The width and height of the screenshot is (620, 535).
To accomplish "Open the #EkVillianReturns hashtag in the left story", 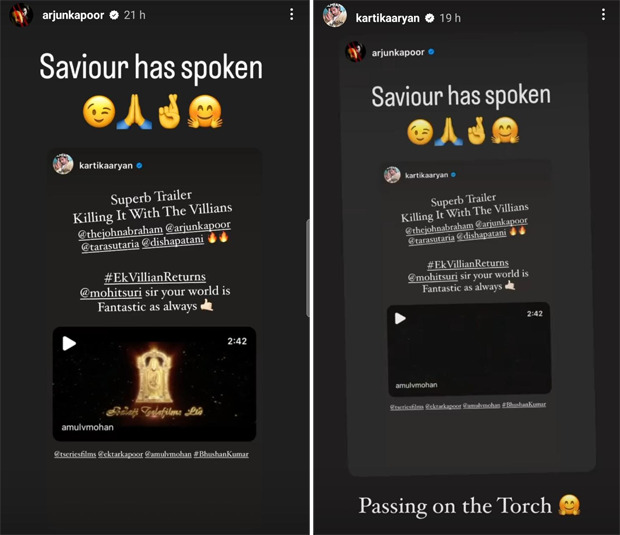I will tap(155, 277).
